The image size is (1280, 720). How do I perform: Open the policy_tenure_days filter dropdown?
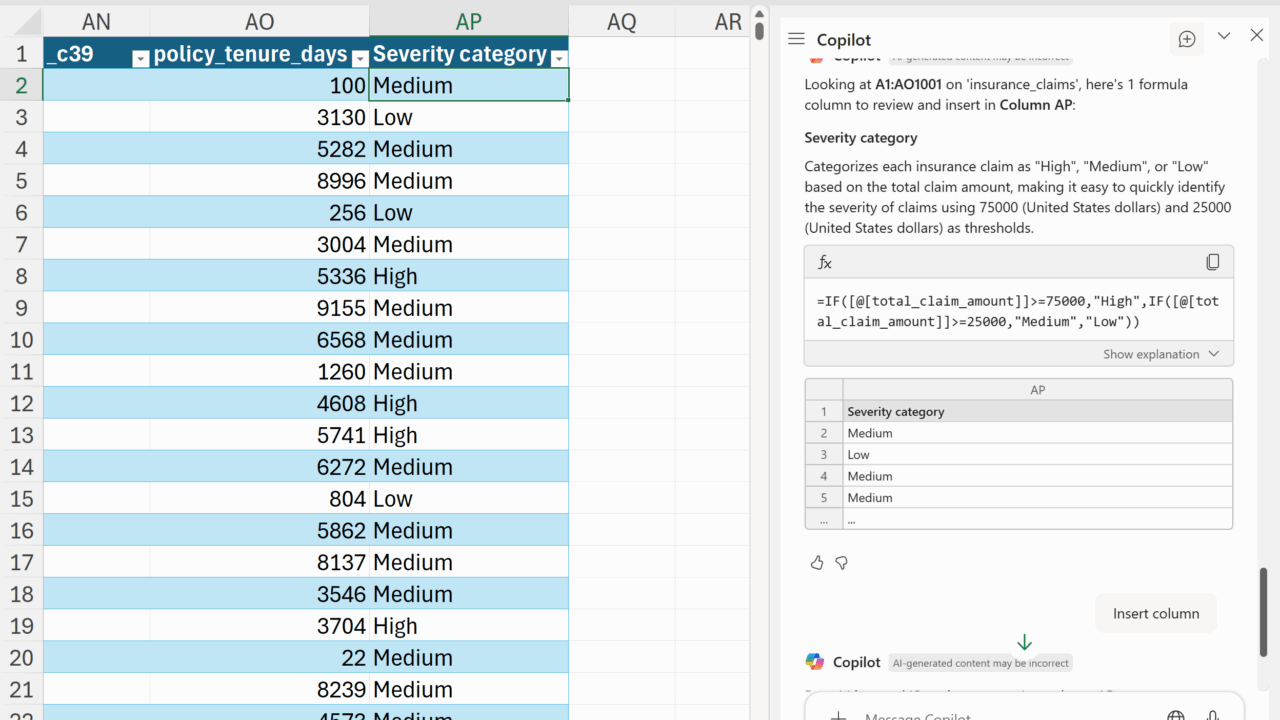[x=359, y=58]
